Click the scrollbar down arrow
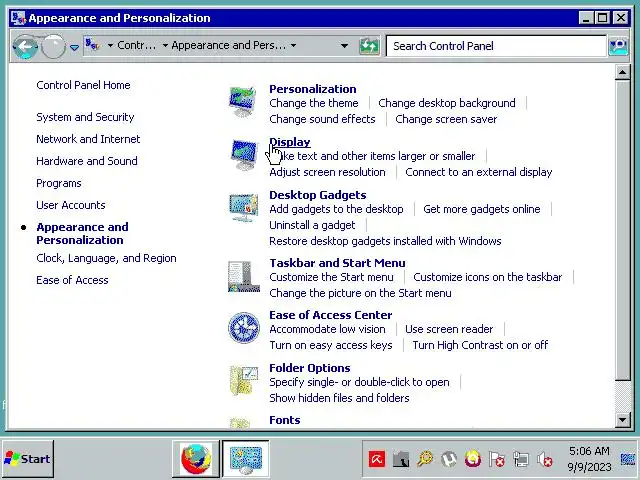Viewport: 640px width, 480px height. click(x=622, y=419)
